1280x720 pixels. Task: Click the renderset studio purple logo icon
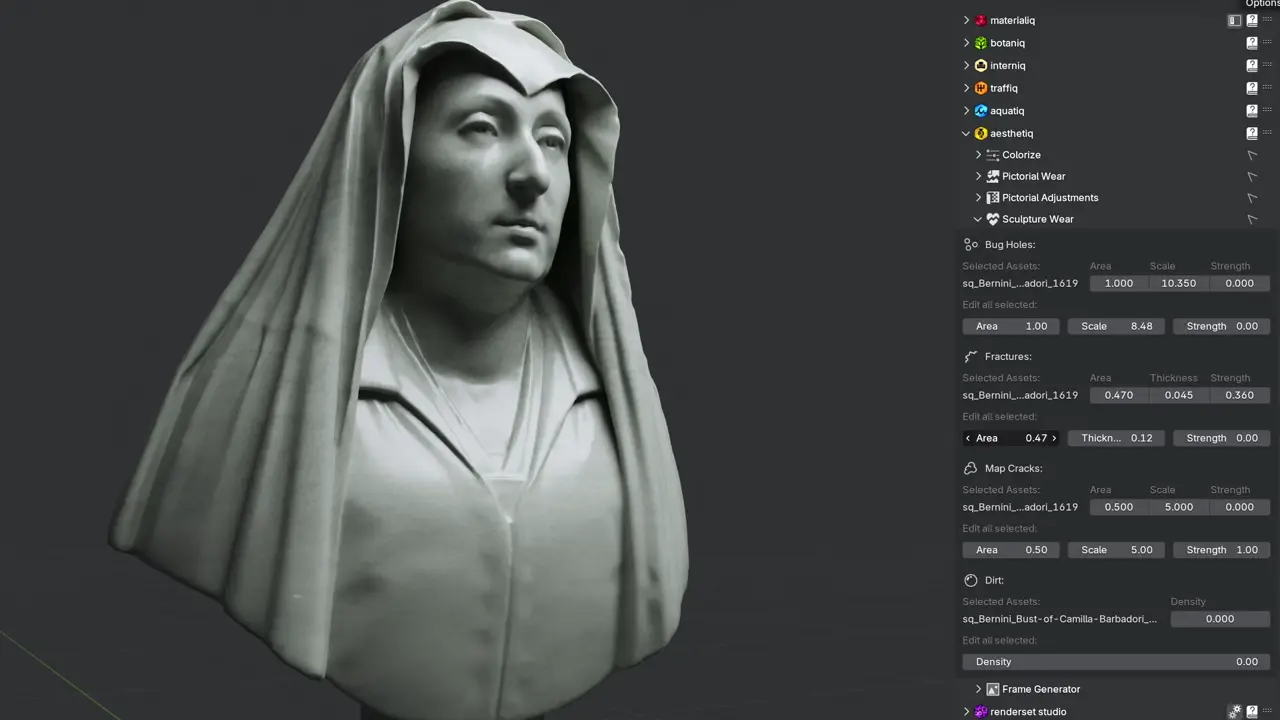point(981,712)
